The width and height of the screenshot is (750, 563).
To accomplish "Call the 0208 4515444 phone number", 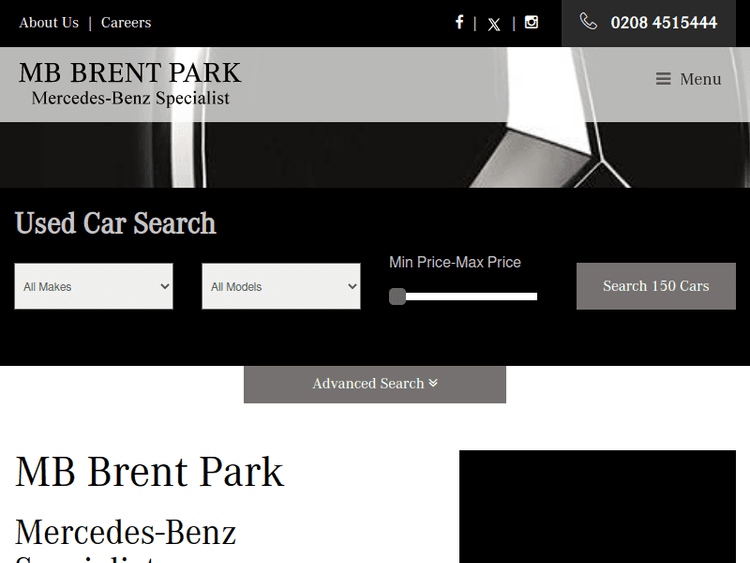I will 663,22.
